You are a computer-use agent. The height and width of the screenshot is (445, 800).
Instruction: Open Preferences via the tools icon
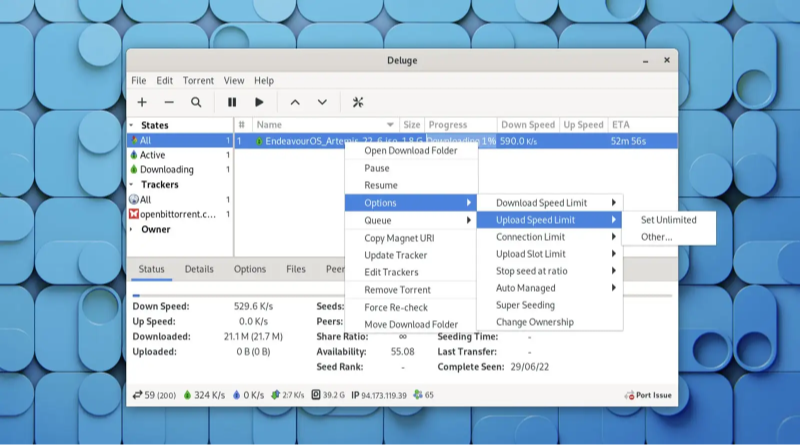[358, 103]
